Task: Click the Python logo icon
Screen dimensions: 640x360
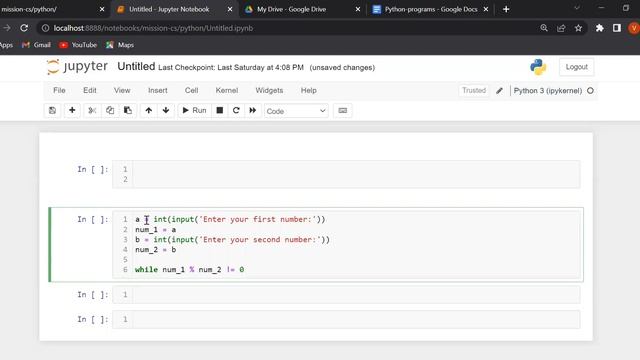Action: pos(538,67)
